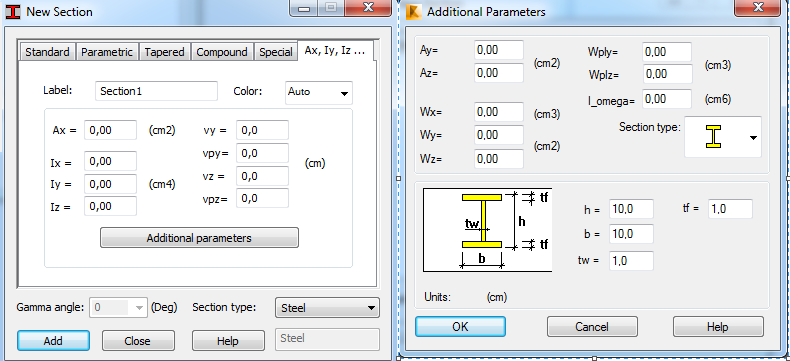Image resolution: width=790 pixels, height=361 pixels.
Task: Open the Steel section type dropdown
Action: coord(327,308)
